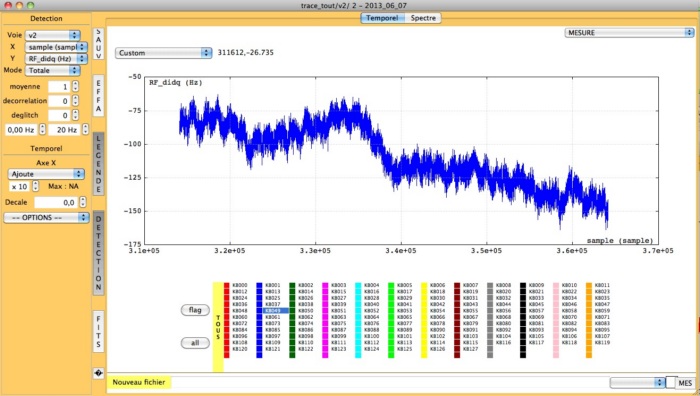Open the X axis dropdown showing sample
This screenshot has width=700, height=396.
[x=56, y=47]
